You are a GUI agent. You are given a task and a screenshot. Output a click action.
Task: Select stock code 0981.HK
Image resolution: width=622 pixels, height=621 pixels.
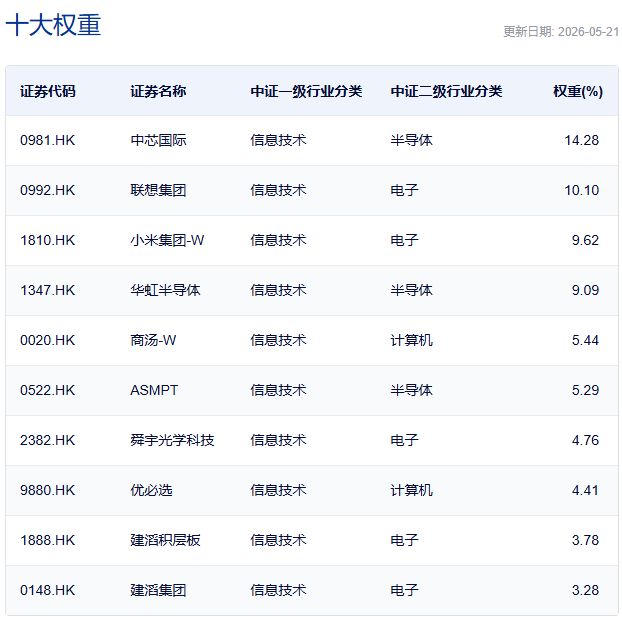pos(48,140)
